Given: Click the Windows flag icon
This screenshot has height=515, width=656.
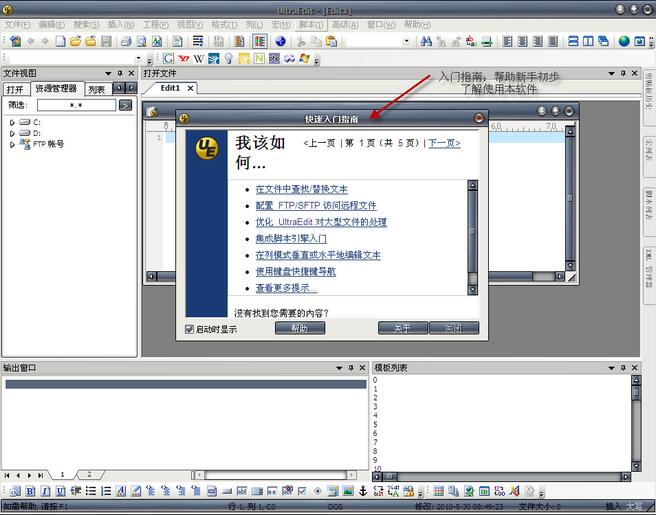Looking at the screenshot, I should coord(304,59).
